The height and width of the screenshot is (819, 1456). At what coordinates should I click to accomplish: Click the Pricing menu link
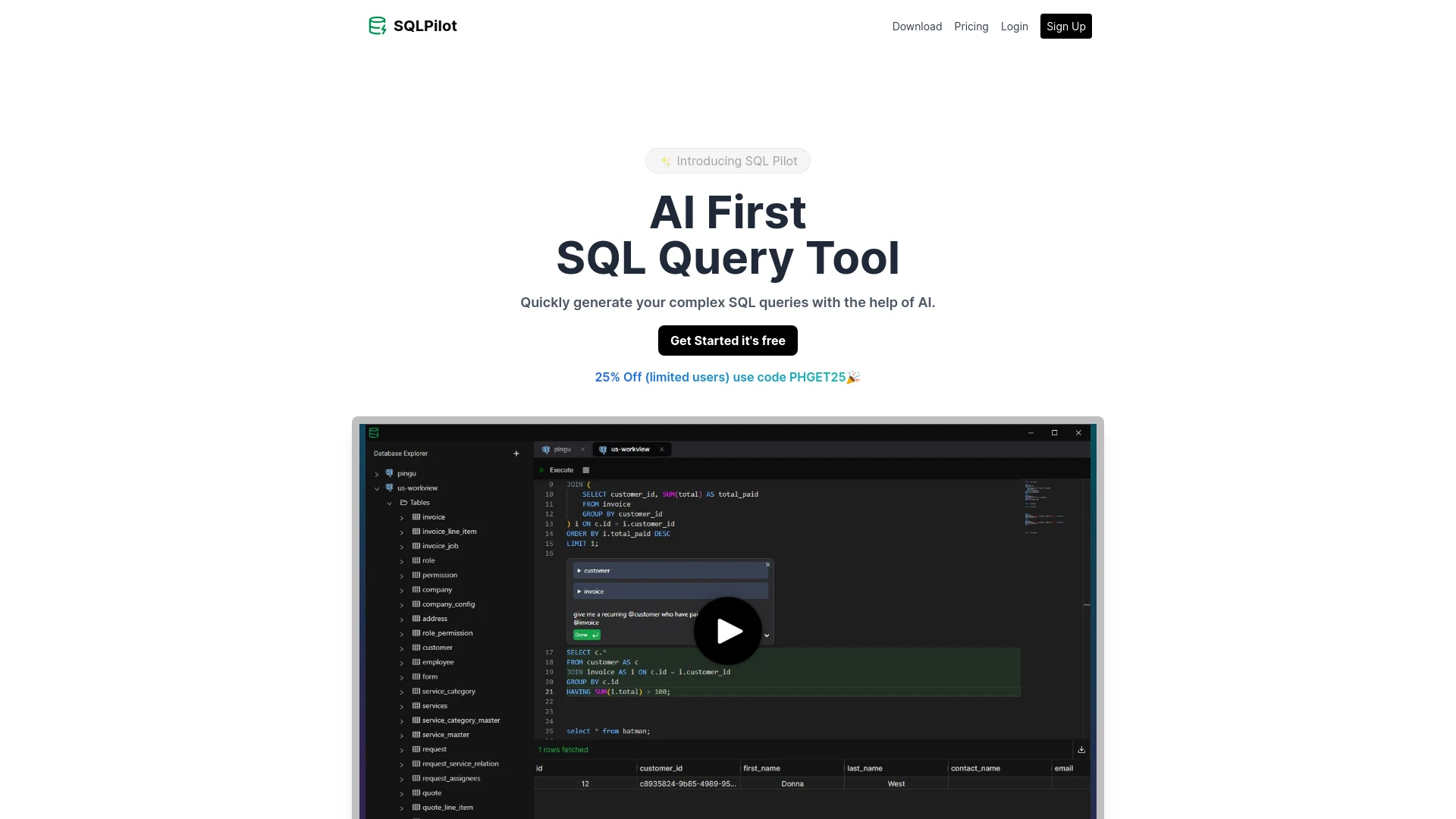click(x=971, y=26)
